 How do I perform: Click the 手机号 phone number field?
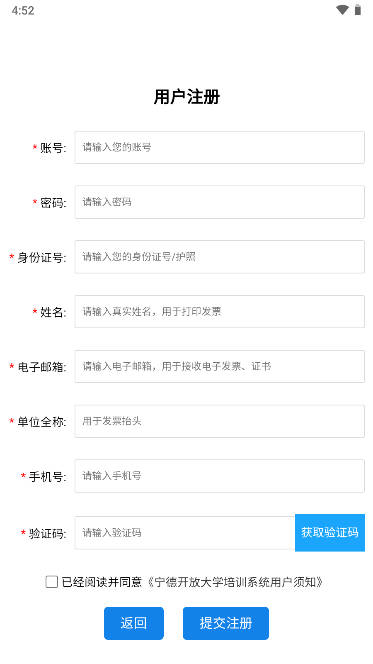point(219,476)
